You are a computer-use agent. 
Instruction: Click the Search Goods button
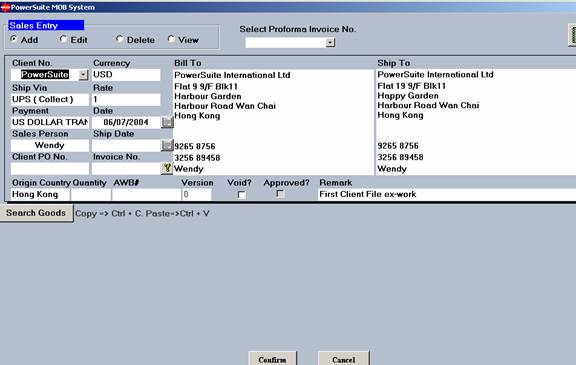(x=36, y=213)
